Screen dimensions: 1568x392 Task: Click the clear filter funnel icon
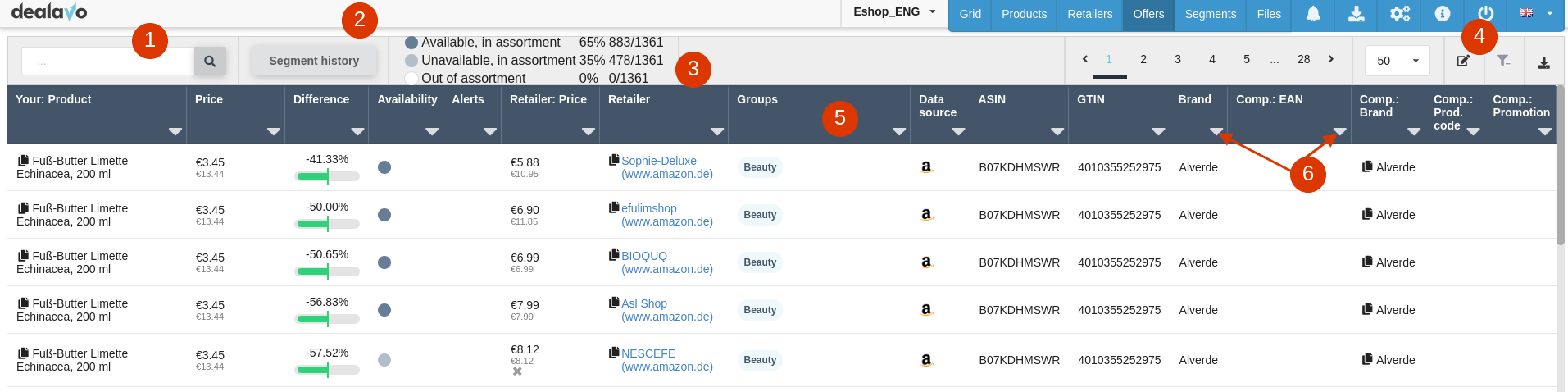[x=1503, y=61]
